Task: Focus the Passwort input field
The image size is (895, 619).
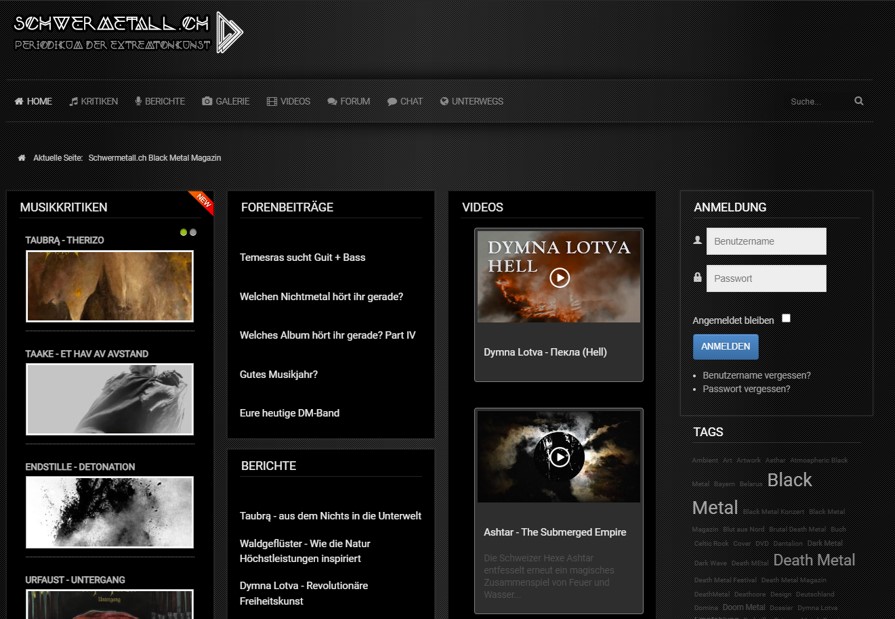Action: [x=766, y=278]
